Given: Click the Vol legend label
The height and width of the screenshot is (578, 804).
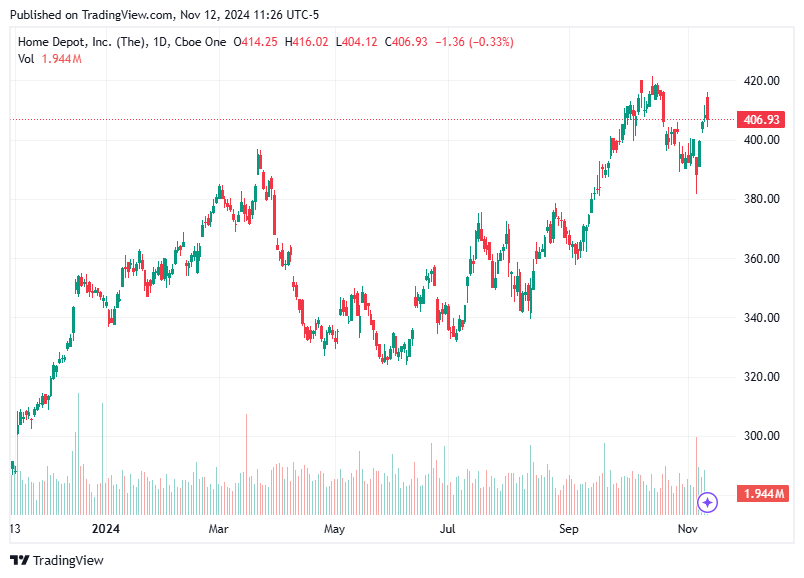Looking at the screenshot, I should [x=24, y=58].
